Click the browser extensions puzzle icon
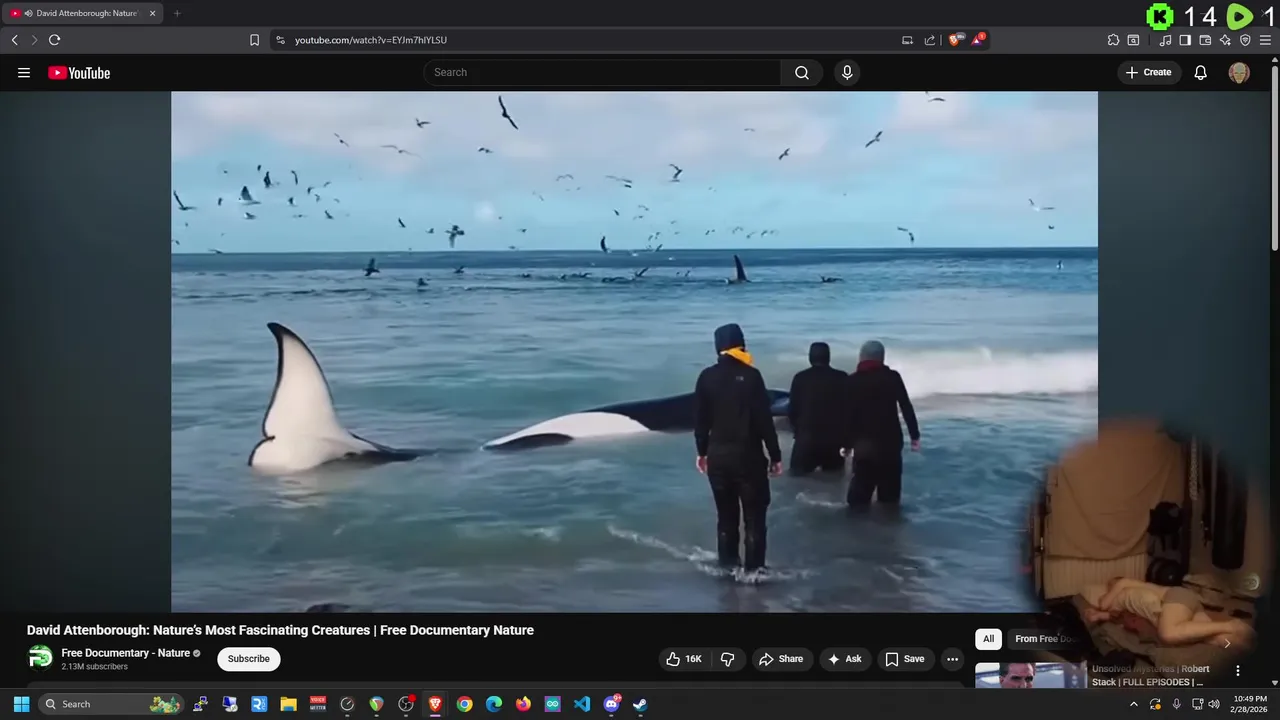 [1113, 40]
